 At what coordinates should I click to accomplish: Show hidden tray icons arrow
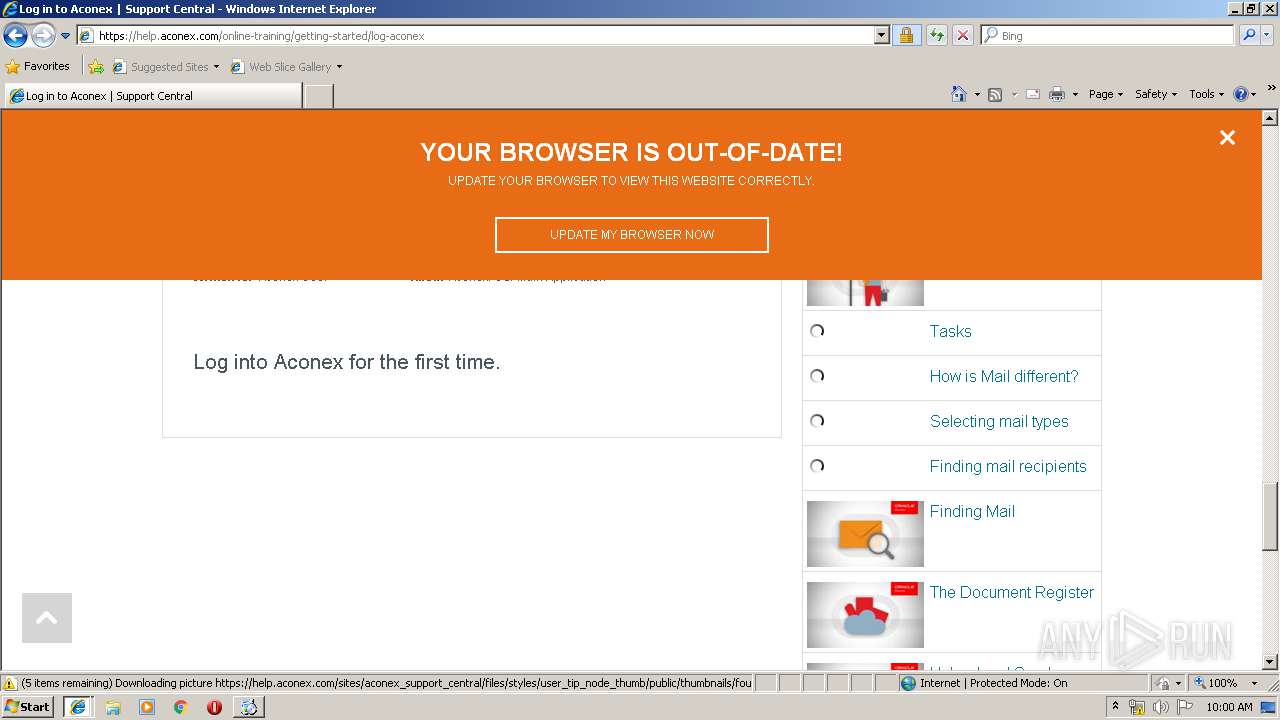click(1115, 706)
